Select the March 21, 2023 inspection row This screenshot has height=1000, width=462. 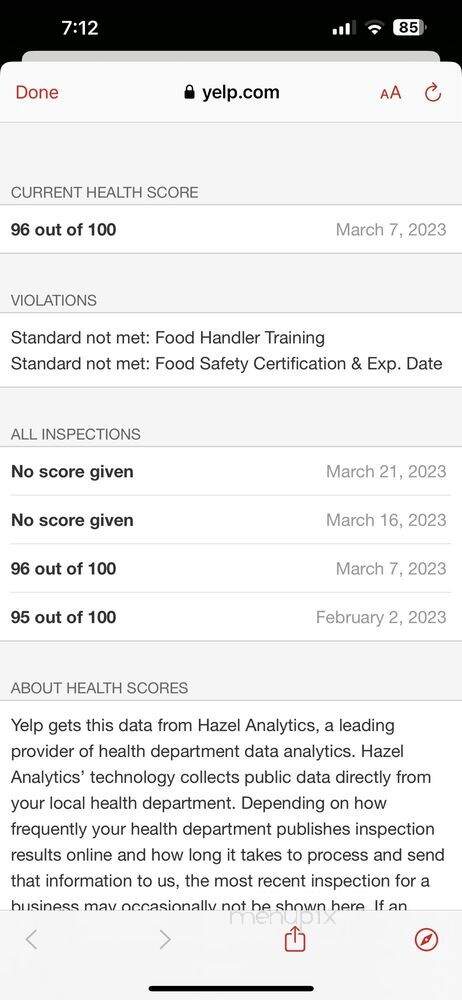231,471
